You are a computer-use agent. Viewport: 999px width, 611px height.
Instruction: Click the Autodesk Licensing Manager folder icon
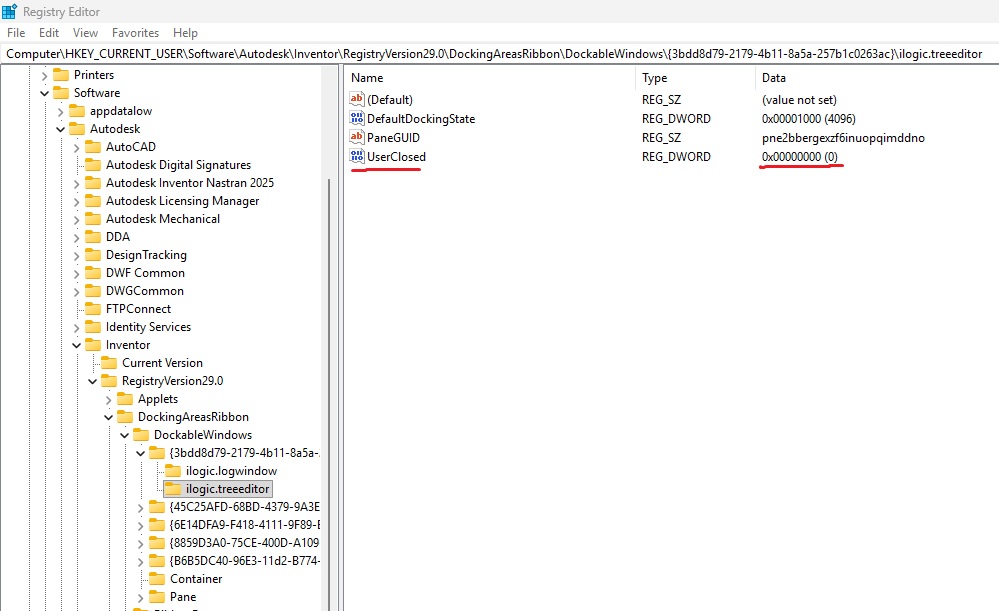pos(93,201)
